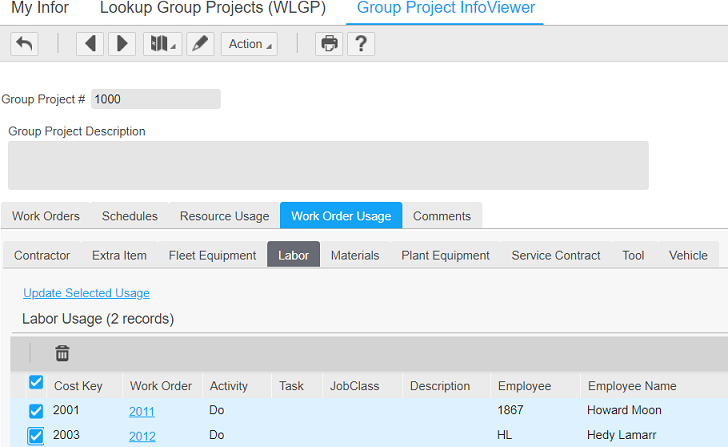Click the pencil edit icon

(x=200, y=44)
